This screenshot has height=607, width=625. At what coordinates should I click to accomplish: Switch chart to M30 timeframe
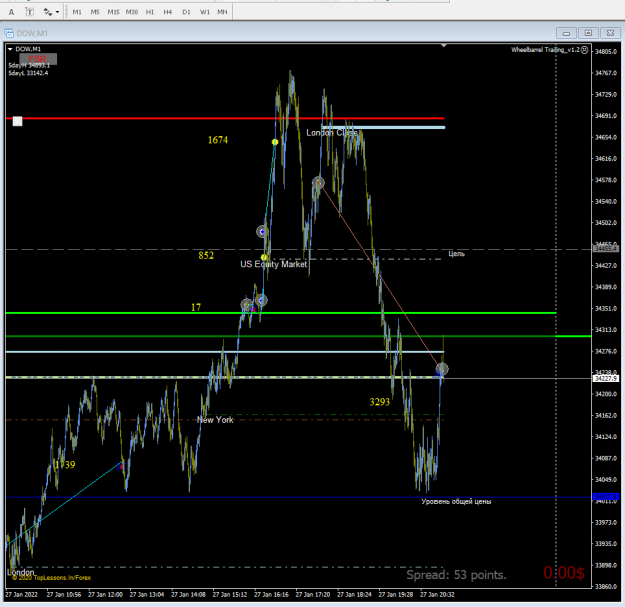coord(132,12)
